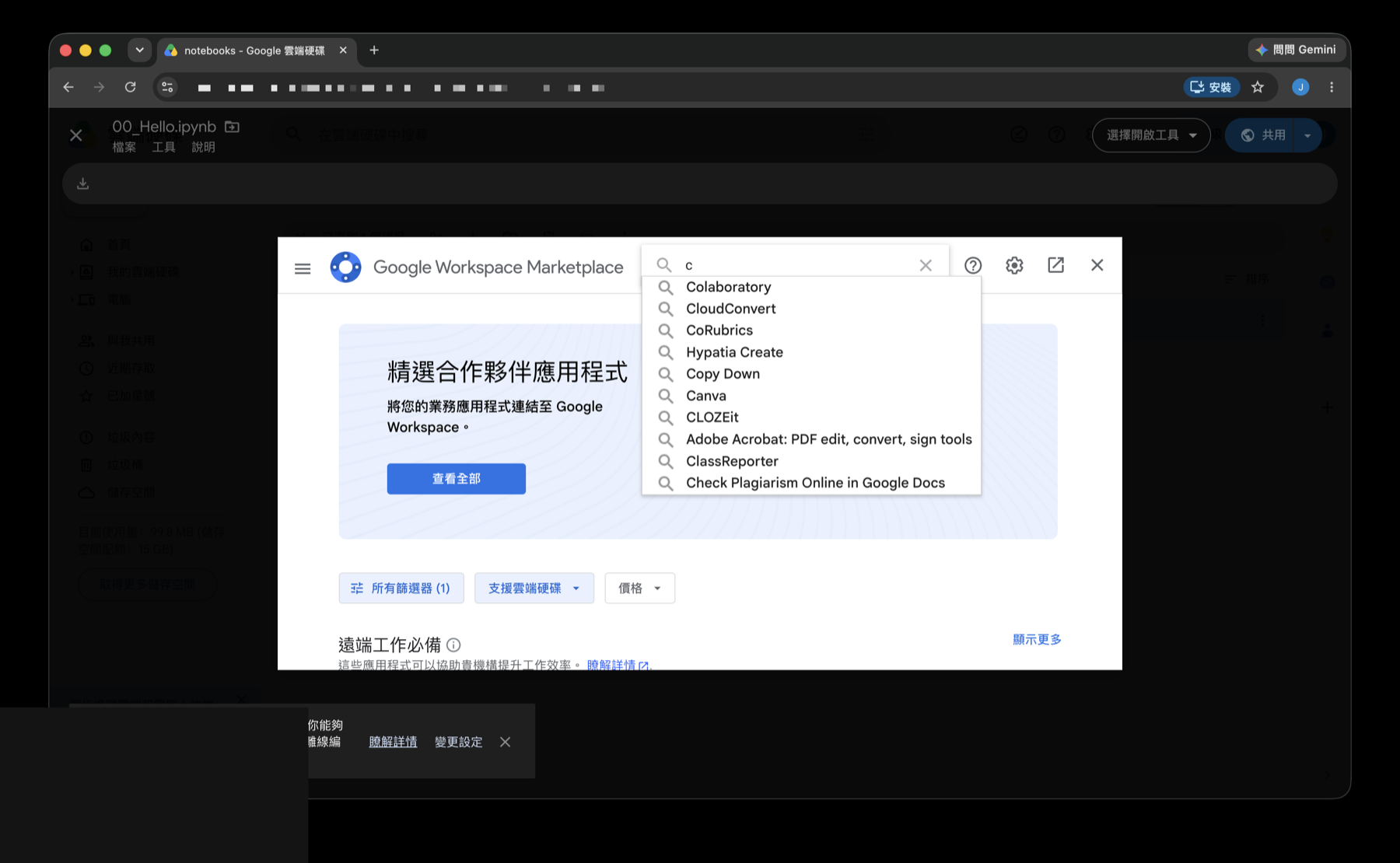Viewport: 1400px width, 863px height.
Task: Select the Colaboratory suggestion
Action: pyautogui.click(x=811, y=287)
